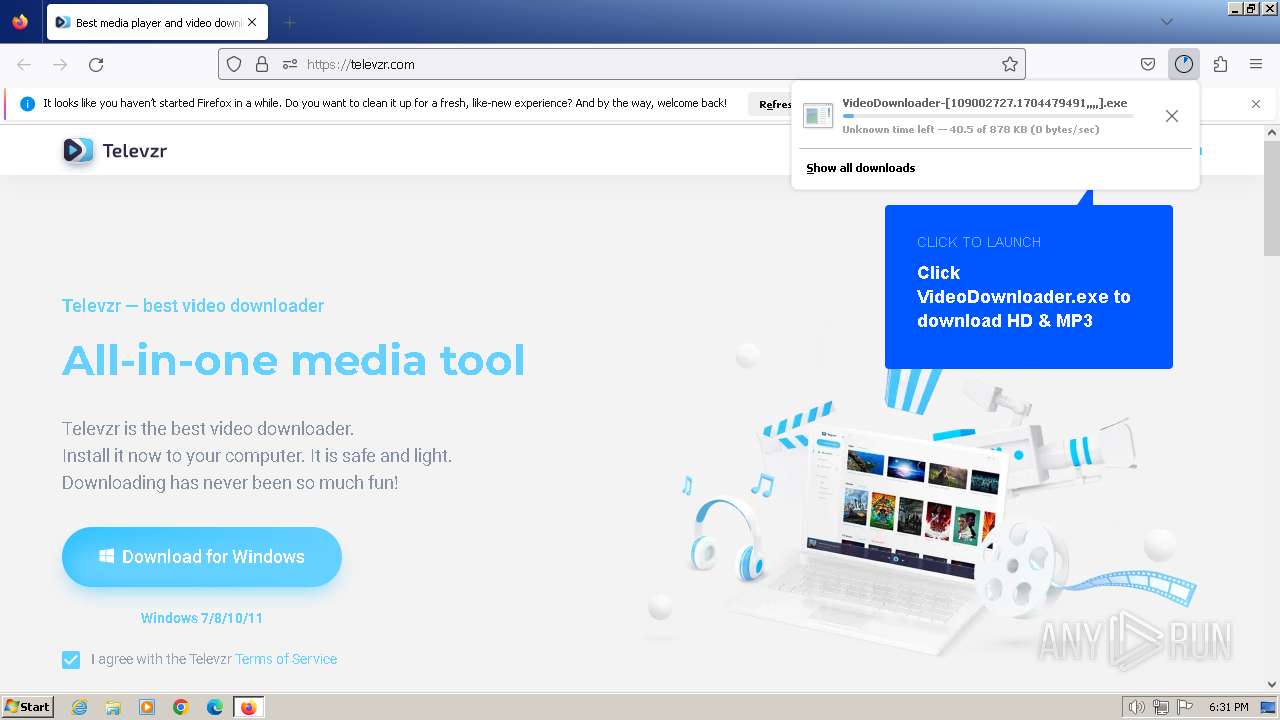Click the padlock site security icon
The image size is (1280, 720).
tap(262, 64)
